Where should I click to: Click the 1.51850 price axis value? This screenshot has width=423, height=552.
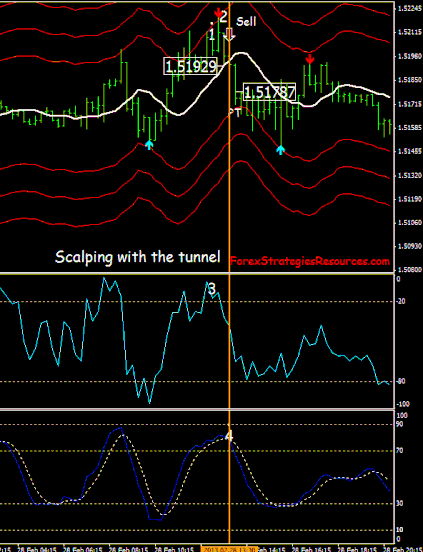(x=409, y=80)
